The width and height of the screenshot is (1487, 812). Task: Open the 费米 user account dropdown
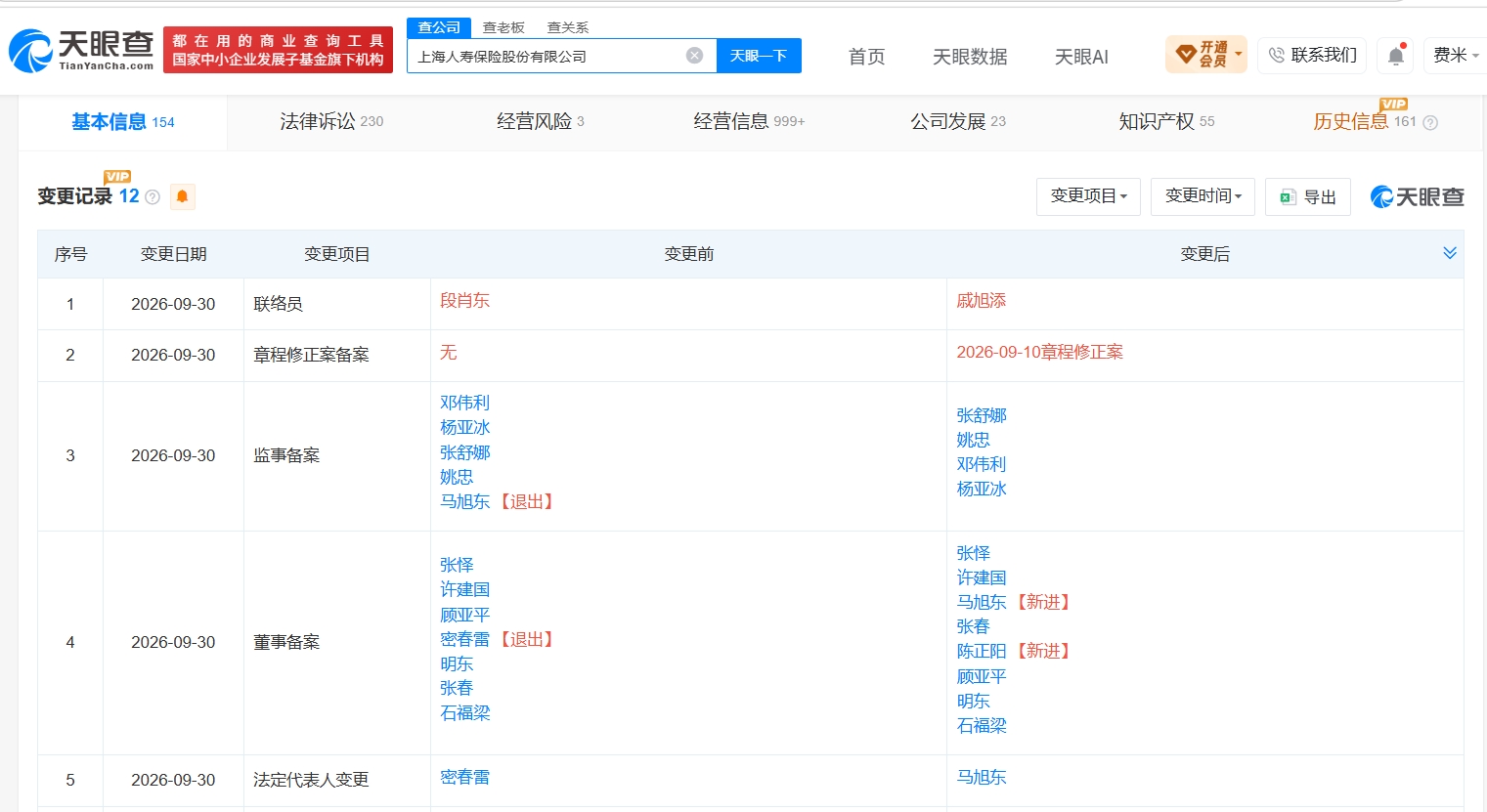[x=1455, y=55]
